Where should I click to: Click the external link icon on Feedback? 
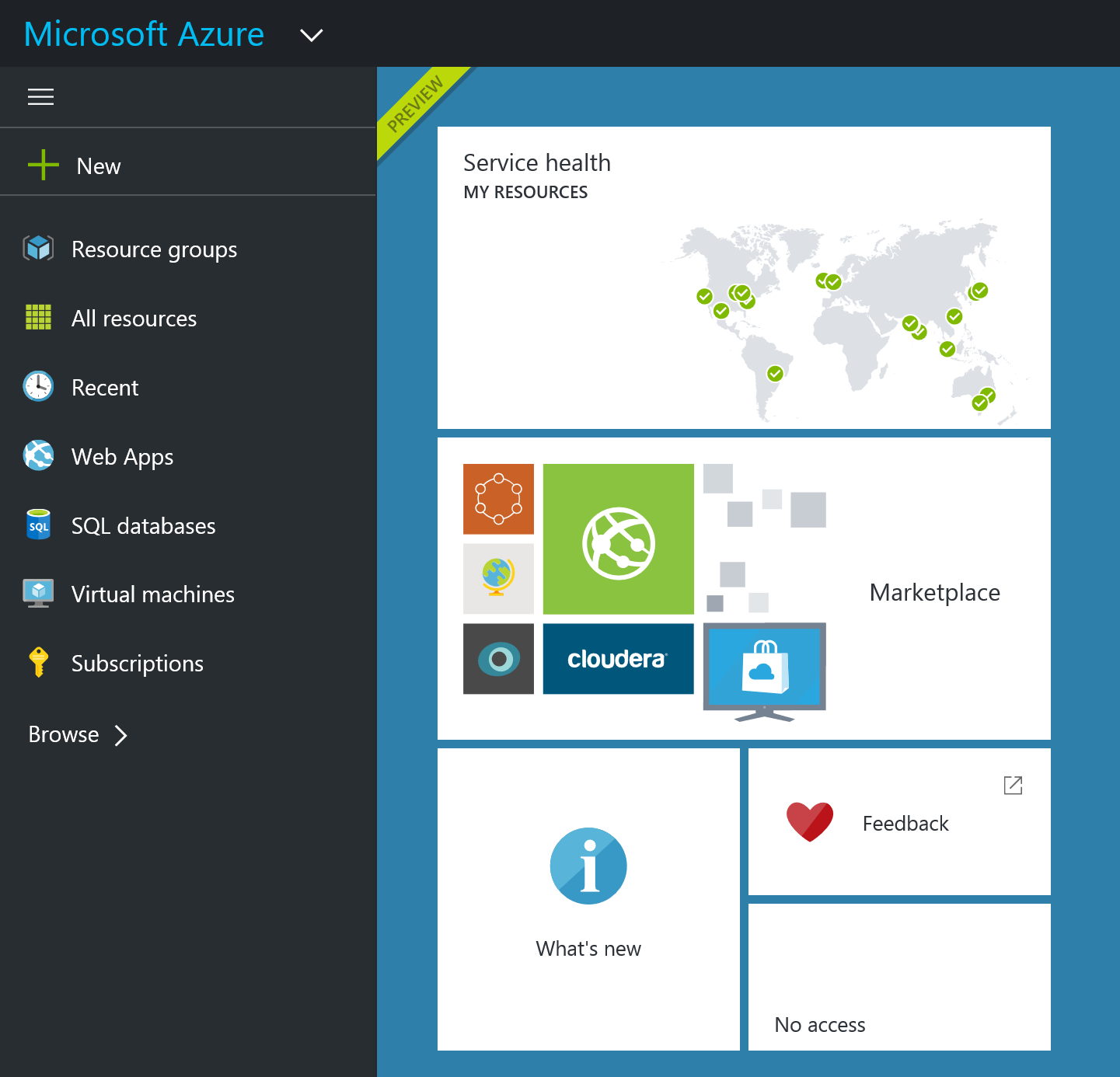pos(1013,786)
